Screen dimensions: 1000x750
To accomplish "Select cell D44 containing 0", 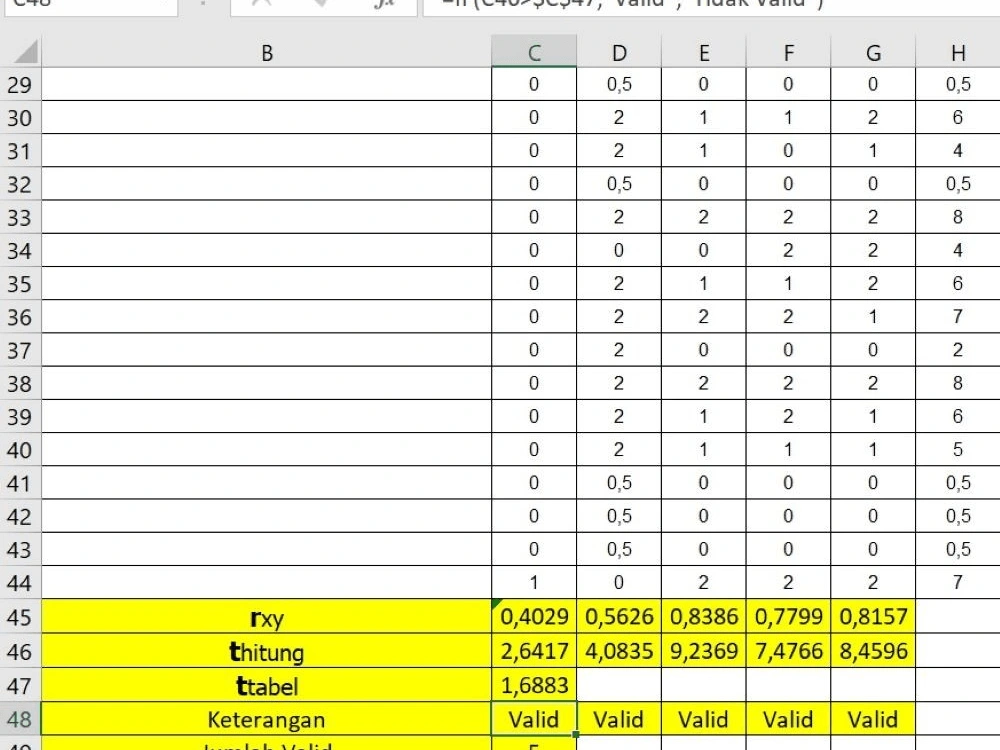I will (x=619, y=582).
